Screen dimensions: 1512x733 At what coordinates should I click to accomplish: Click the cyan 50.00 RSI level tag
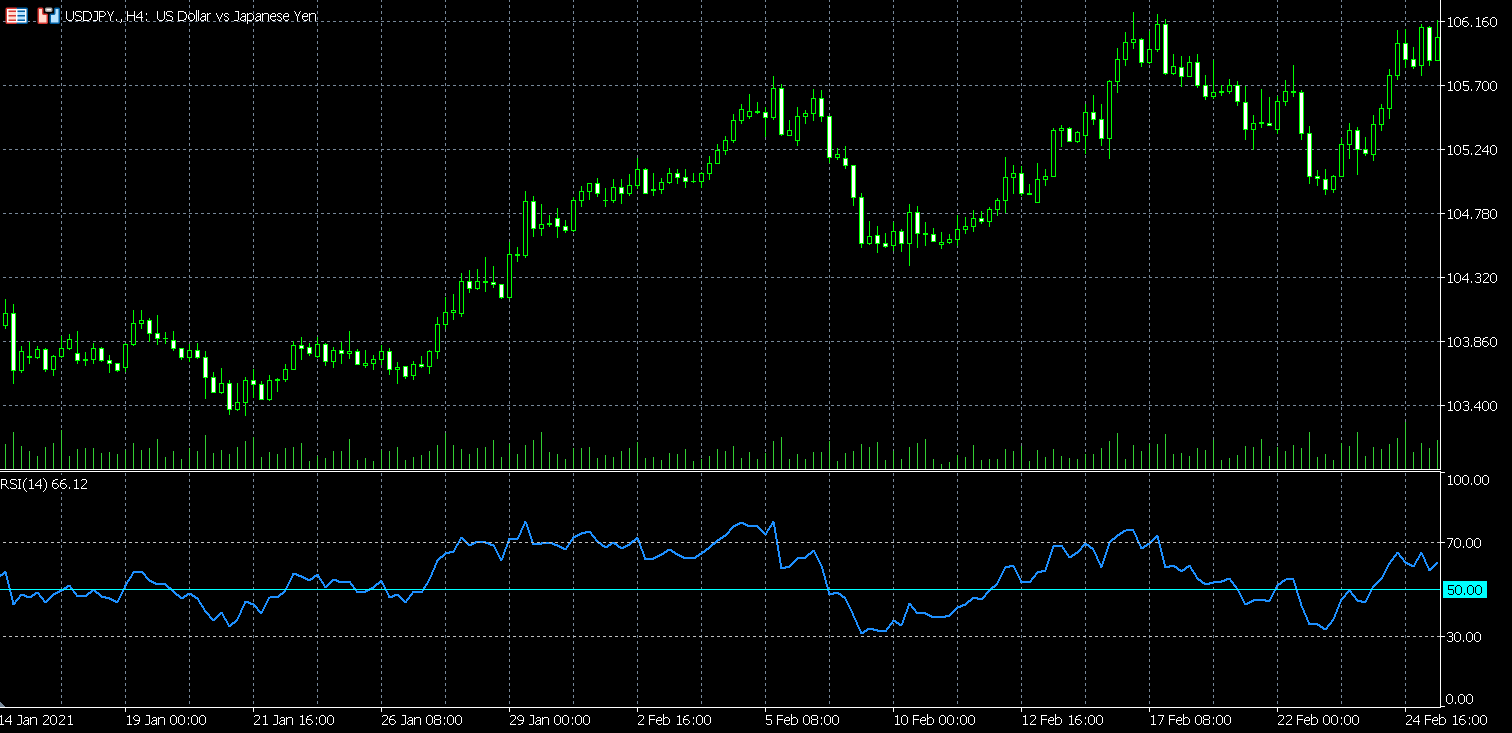[x=1465, y=590]
